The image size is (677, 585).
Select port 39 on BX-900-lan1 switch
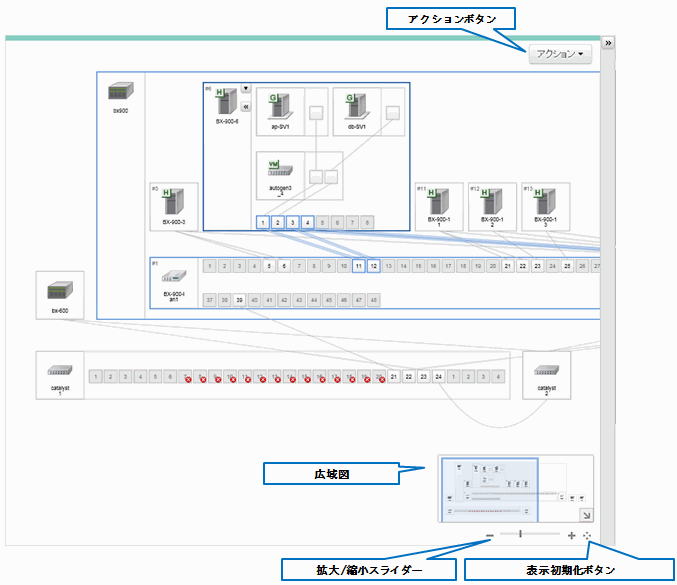239,300
